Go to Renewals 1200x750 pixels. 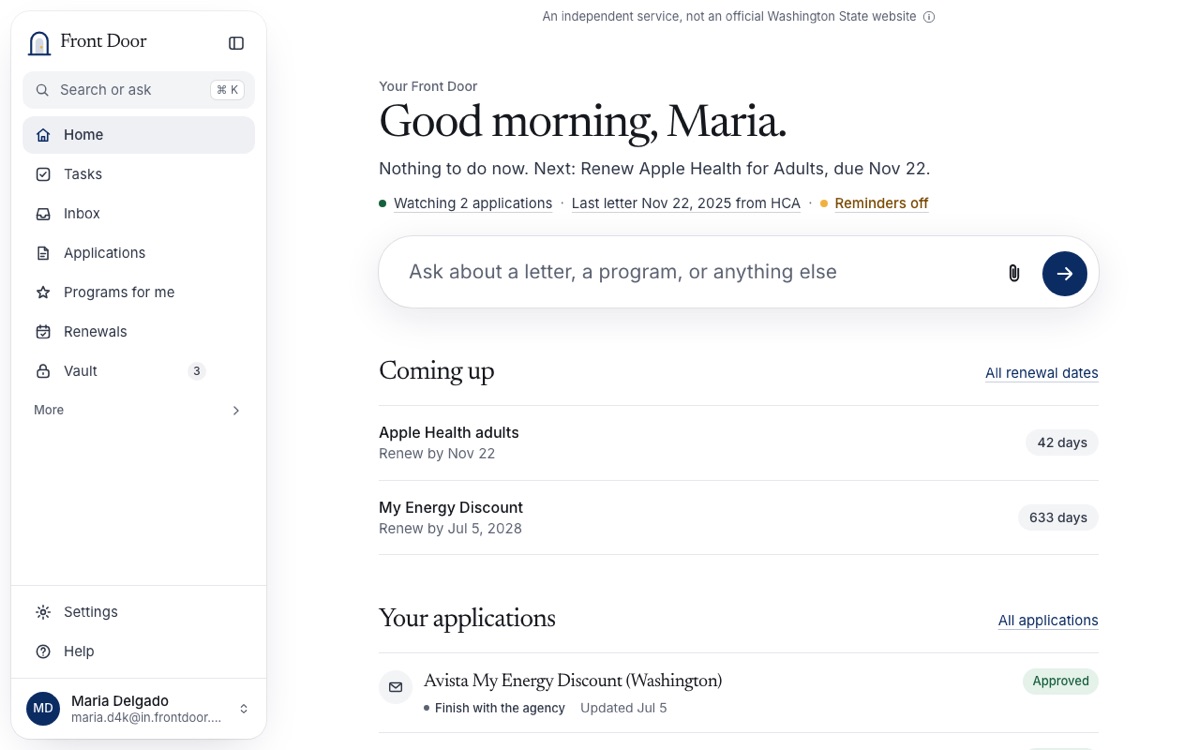[139, 332]
